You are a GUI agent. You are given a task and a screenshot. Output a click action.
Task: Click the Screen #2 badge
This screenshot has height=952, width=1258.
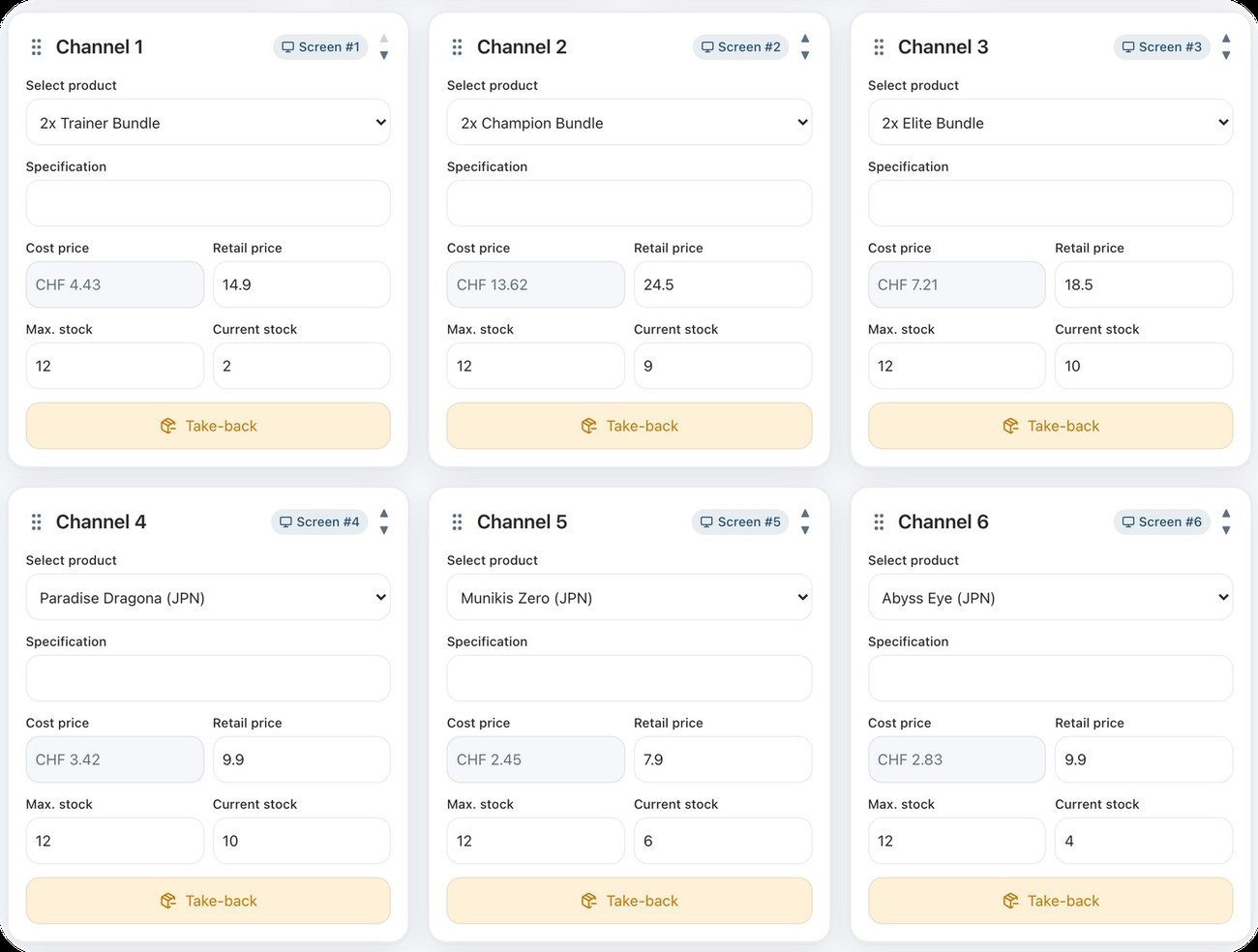pos(741,46)
